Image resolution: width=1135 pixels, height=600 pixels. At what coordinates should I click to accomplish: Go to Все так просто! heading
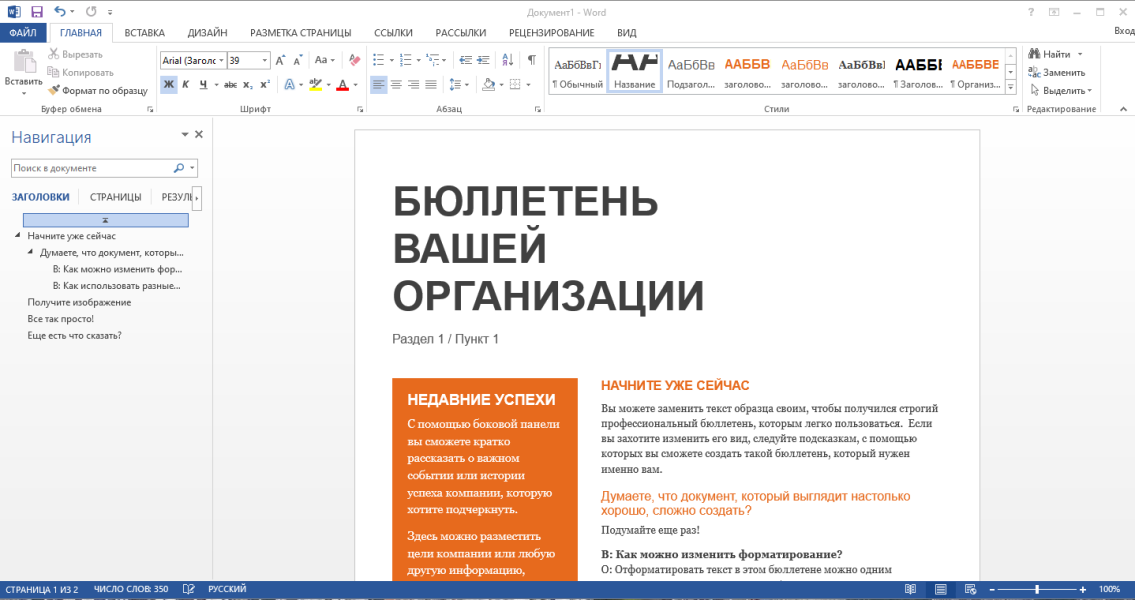[61, 319]
